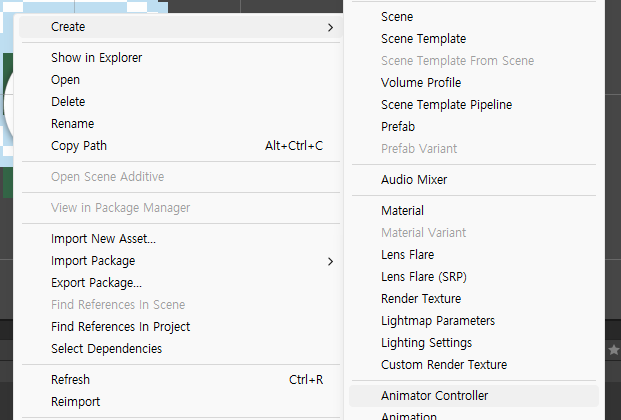Refresh the project assets

[70, 380]
